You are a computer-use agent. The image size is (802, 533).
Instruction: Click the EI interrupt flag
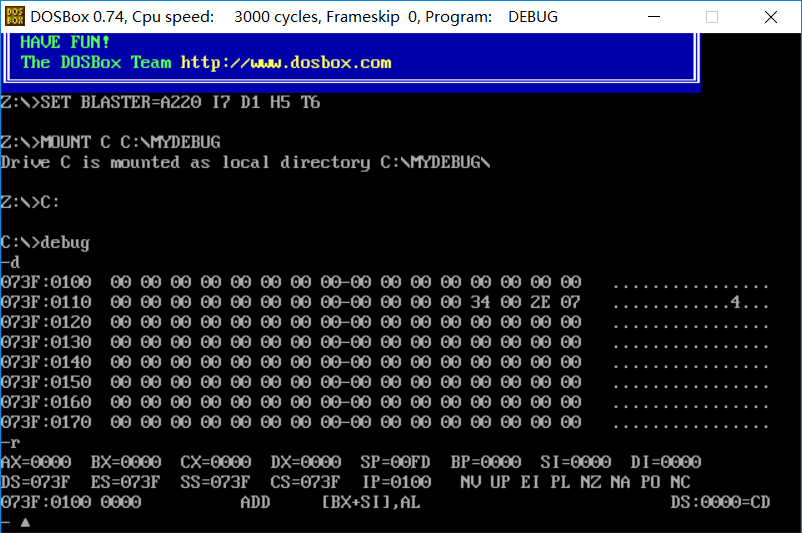point(530,482)
